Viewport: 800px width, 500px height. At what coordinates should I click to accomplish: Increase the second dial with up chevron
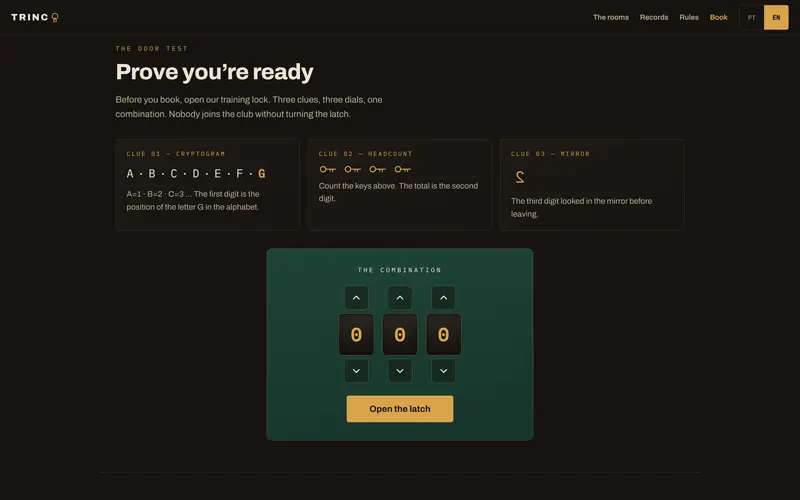click(400, 297)
